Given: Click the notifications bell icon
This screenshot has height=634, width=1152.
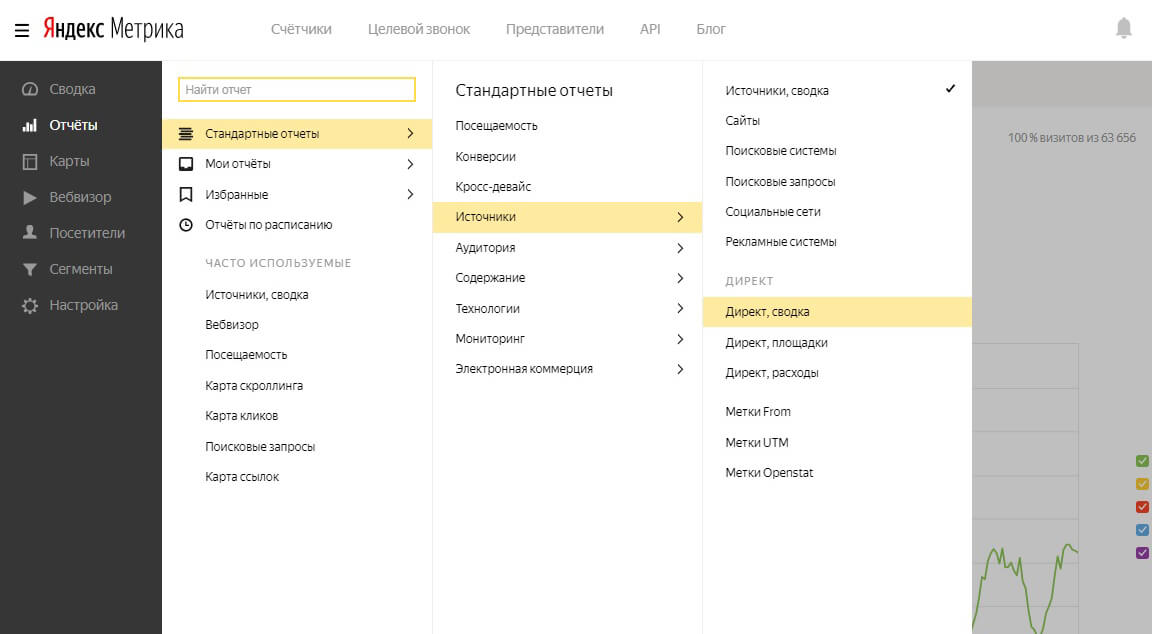Looking at the screenshot, I should (1124, 29).
